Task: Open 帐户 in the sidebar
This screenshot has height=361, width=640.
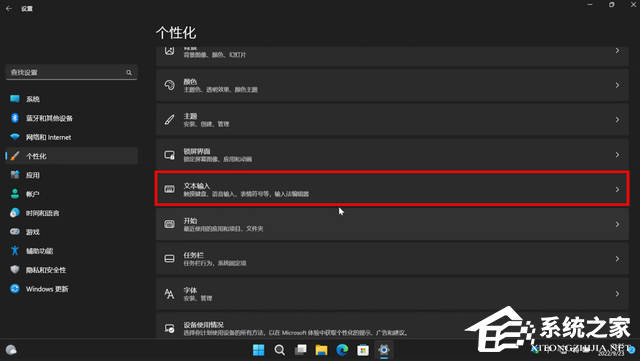Action: click(71, 194)
